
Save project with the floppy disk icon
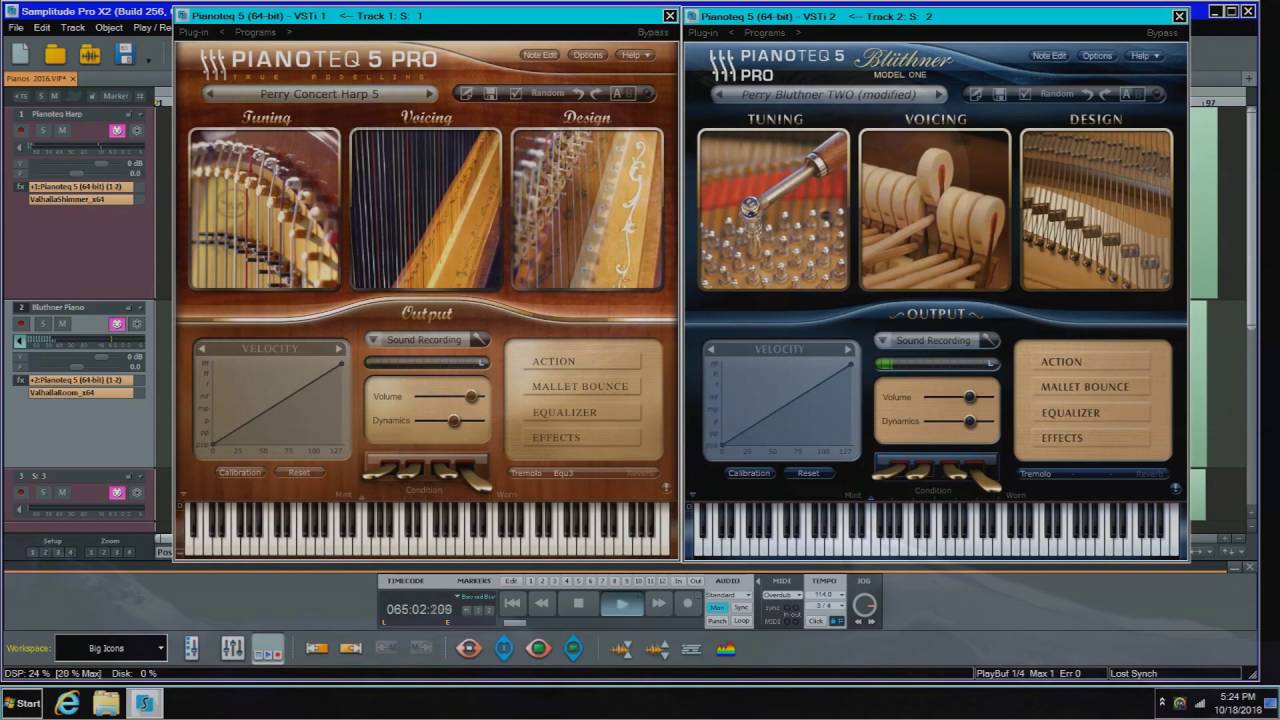[124, 53]
